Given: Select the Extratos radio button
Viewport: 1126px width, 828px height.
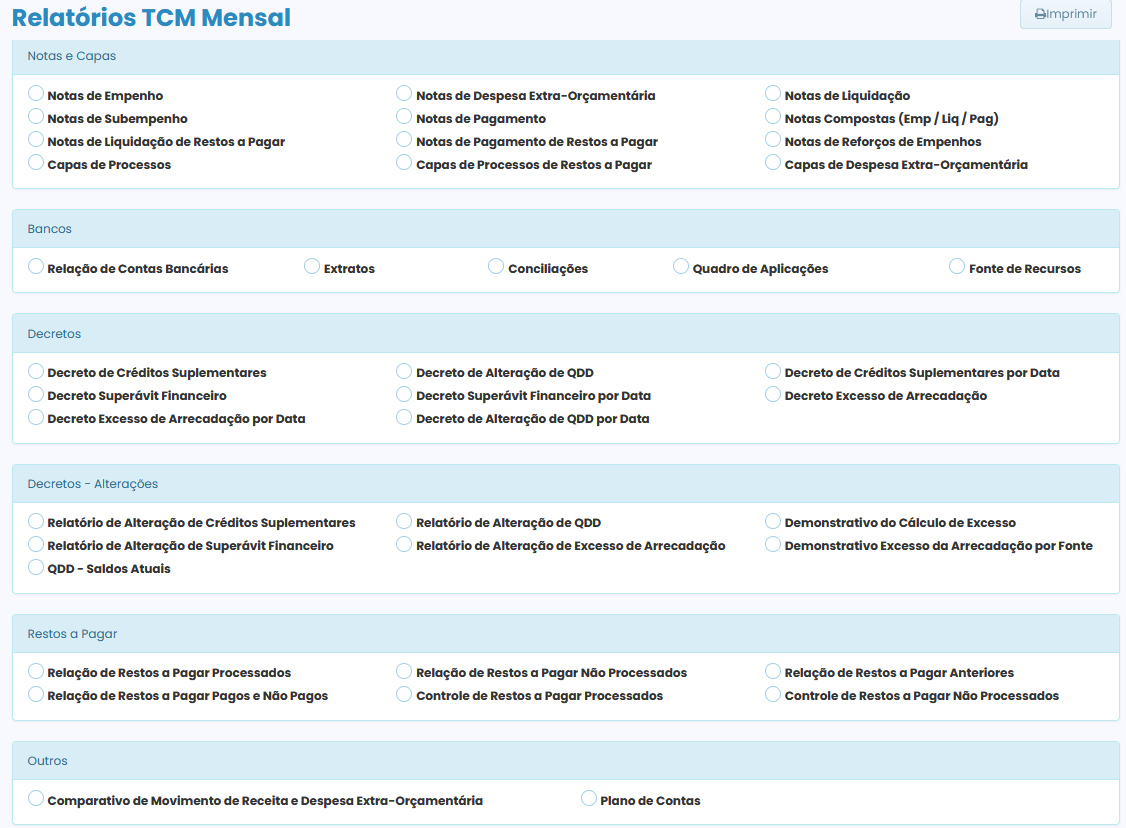Looking at the screenshot, I should click(312, 266).
